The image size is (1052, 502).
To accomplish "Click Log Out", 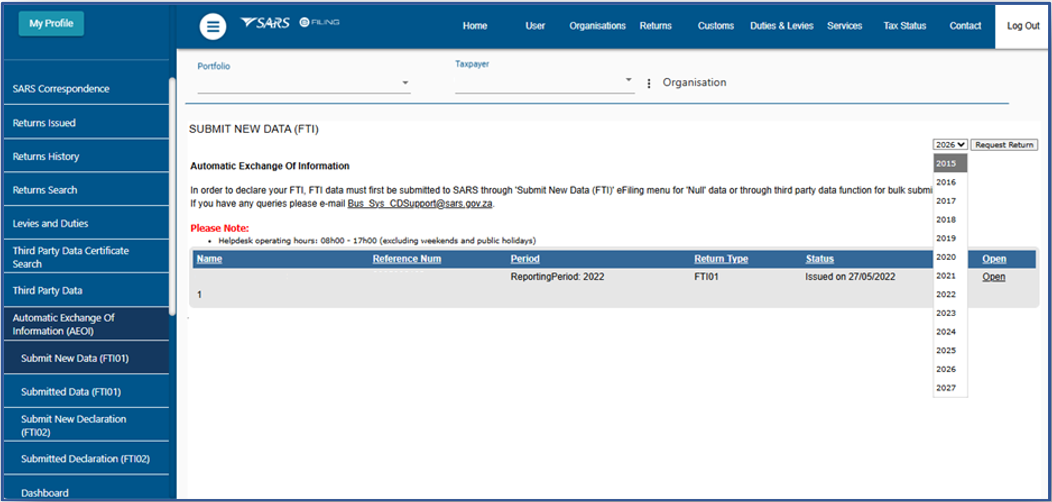I will (1023, 26).
